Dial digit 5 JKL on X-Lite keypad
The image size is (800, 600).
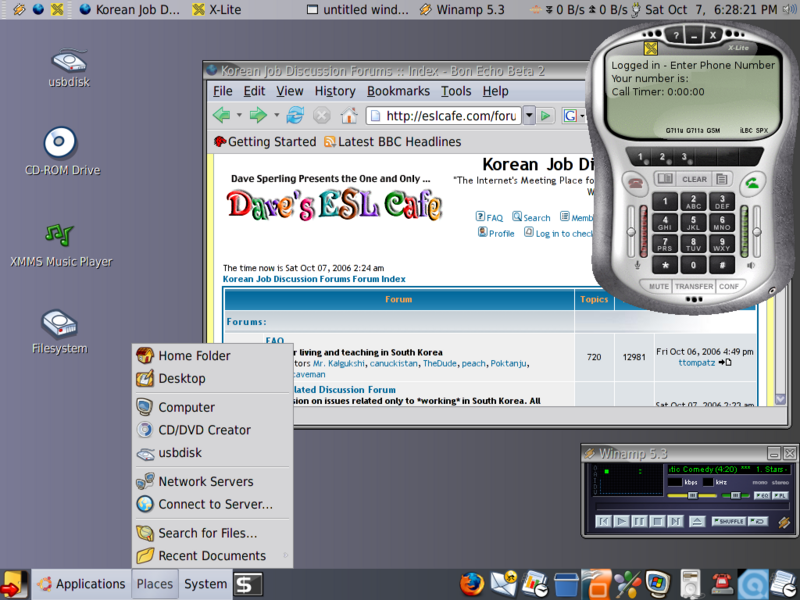pyautogui.click(x=693, y=223)
